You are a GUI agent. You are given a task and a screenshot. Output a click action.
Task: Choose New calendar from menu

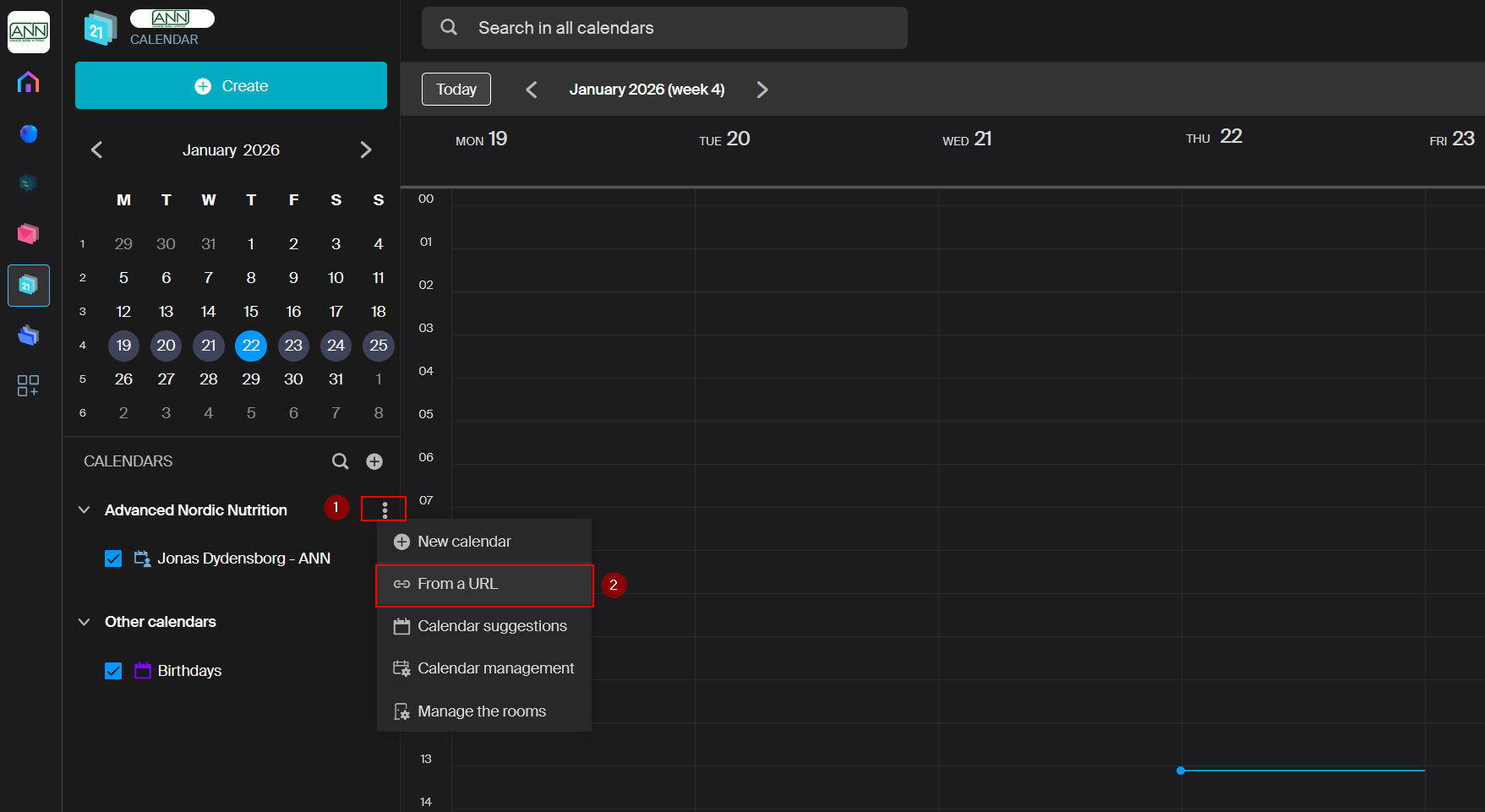[x=464, y=542]
